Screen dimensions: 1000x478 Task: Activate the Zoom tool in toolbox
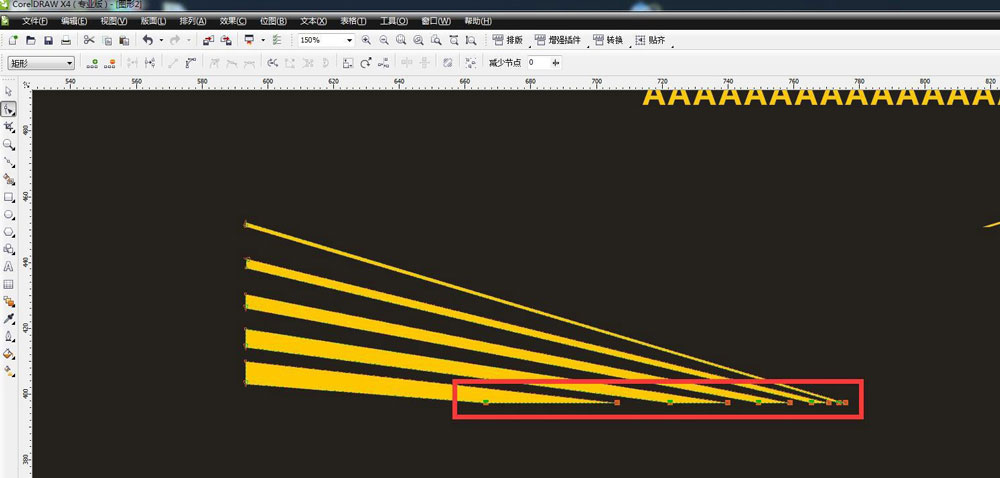tap(9, 144)
